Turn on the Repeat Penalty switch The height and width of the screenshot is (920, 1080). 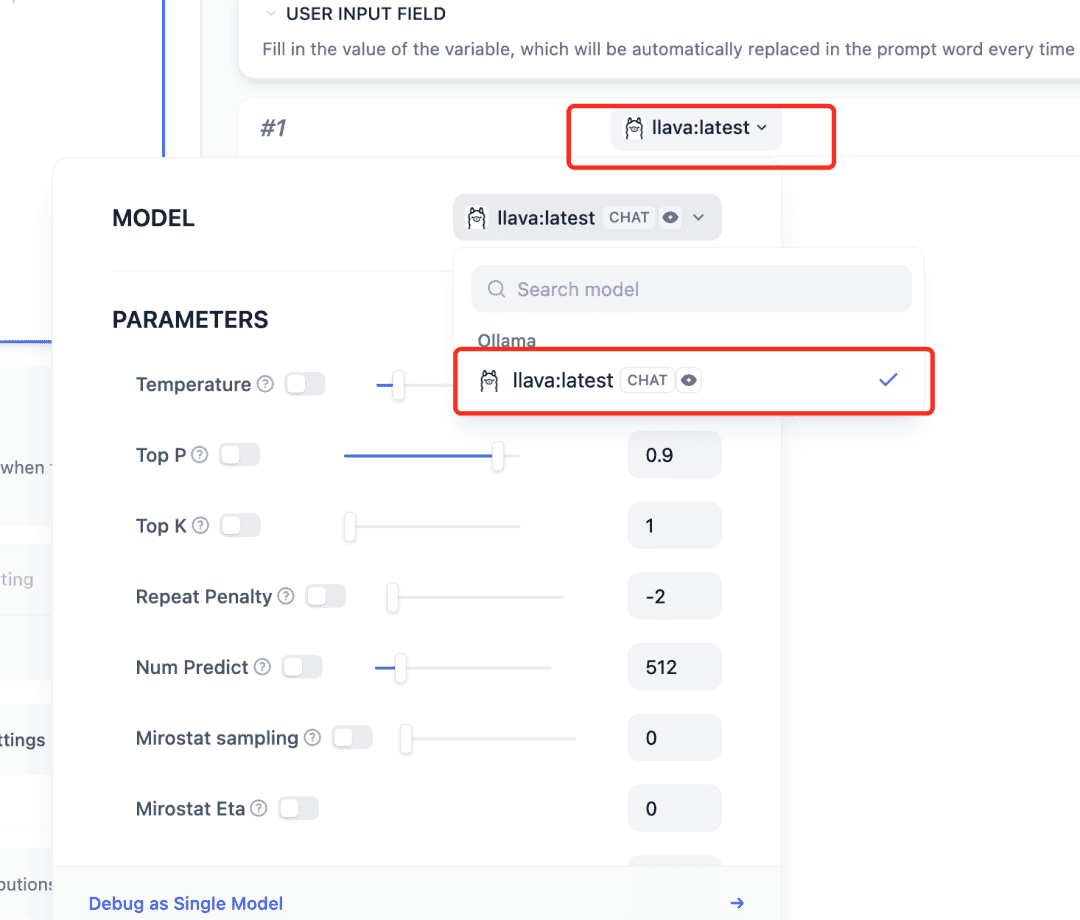click(x=326, y=596)
